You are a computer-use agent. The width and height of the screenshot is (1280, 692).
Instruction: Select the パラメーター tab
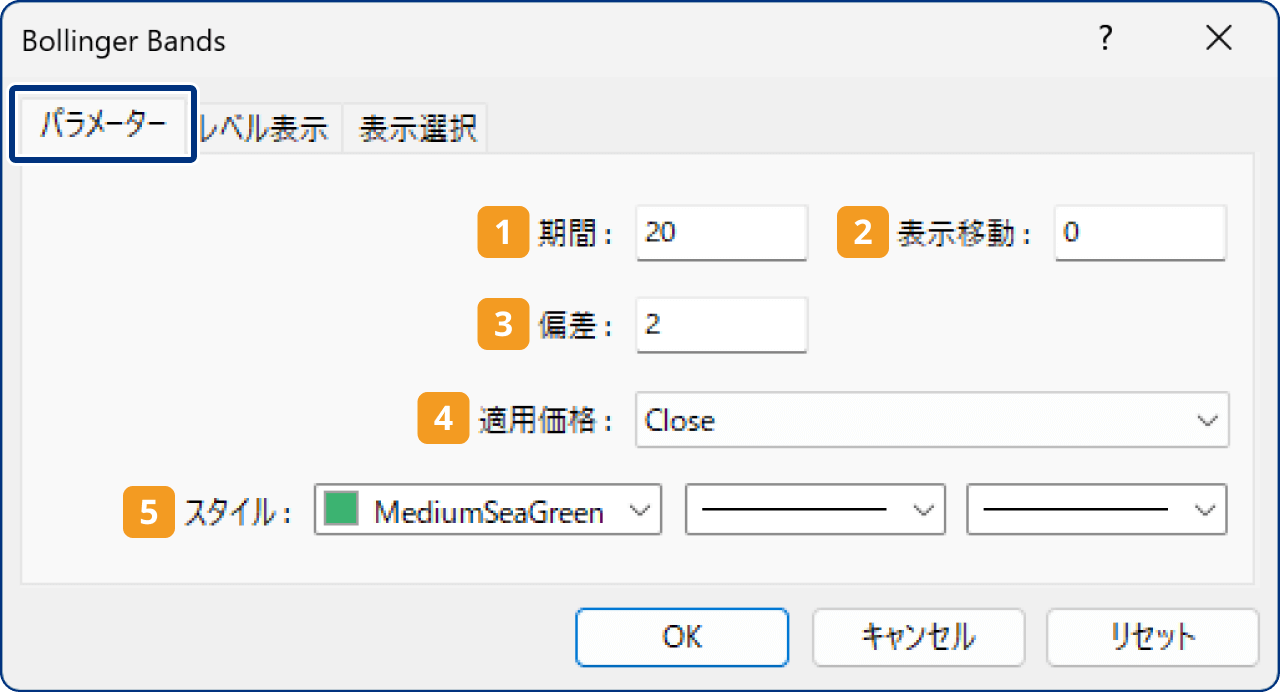point(100,123)
